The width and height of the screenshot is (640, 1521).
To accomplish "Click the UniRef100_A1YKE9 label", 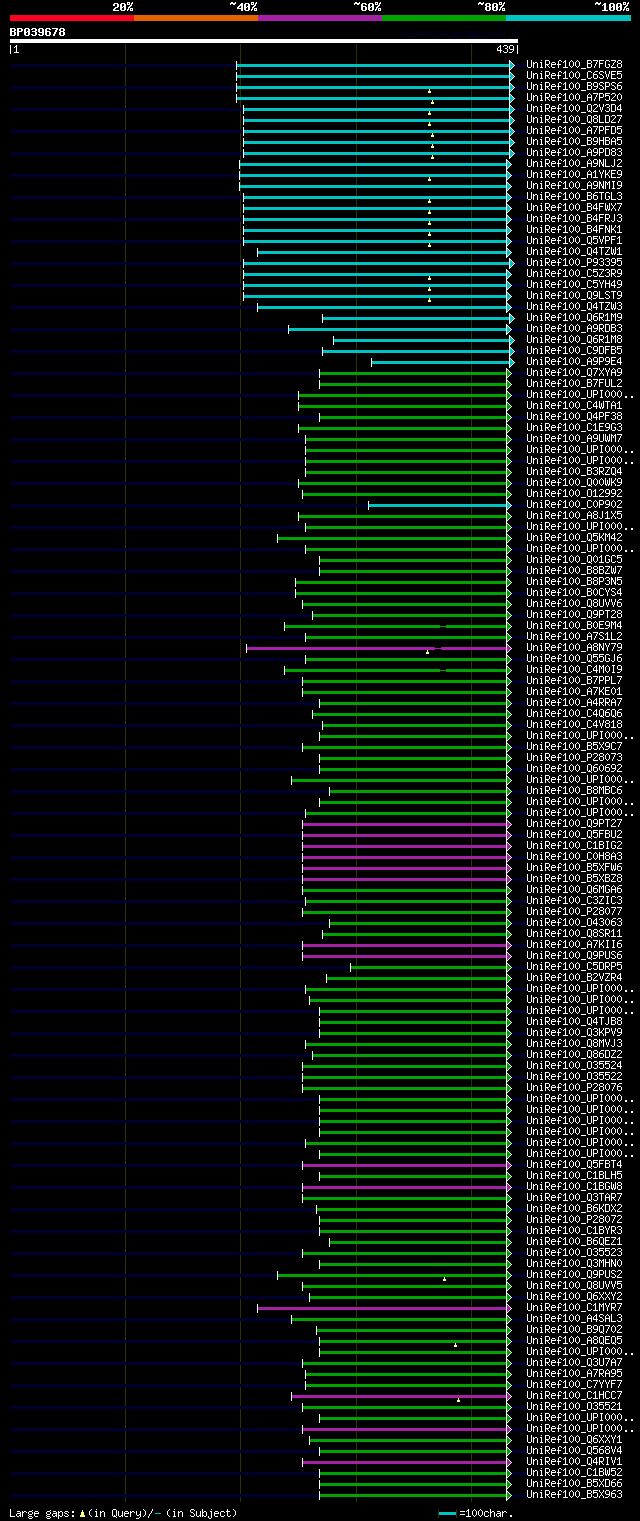I will coord(574,174).
